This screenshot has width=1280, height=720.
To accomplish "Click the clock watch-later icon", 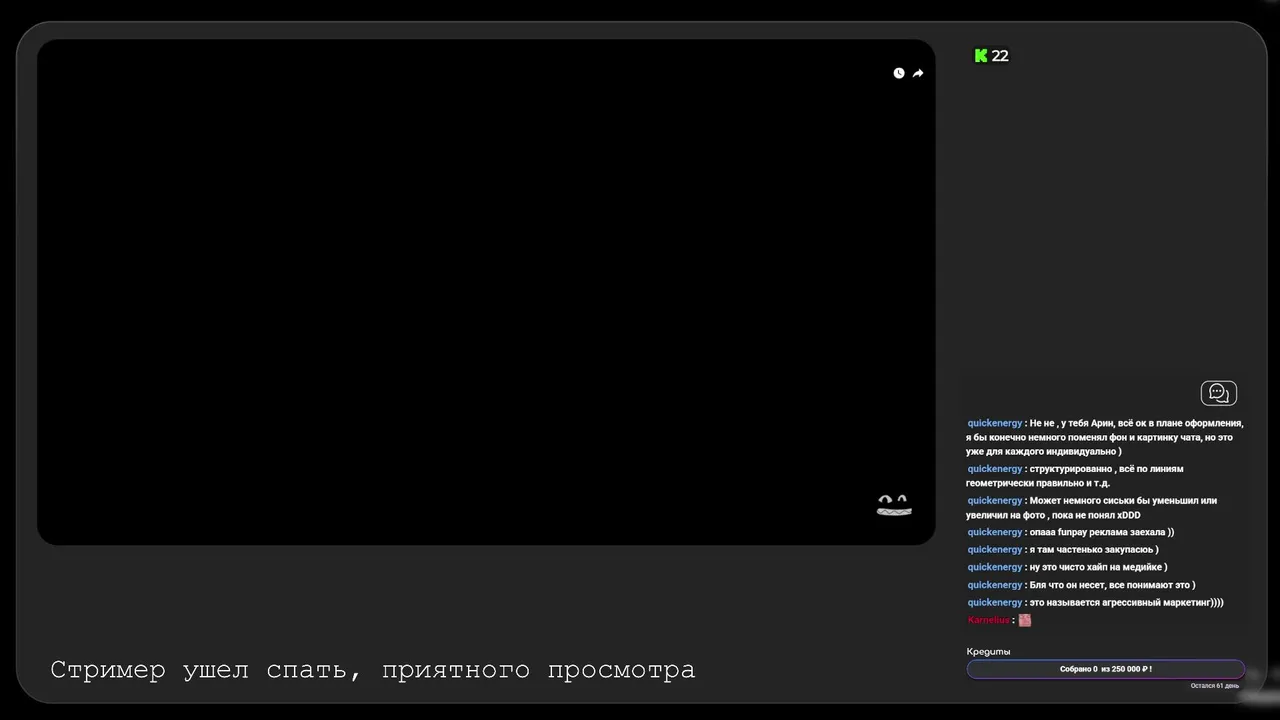I will pos(898,73).
